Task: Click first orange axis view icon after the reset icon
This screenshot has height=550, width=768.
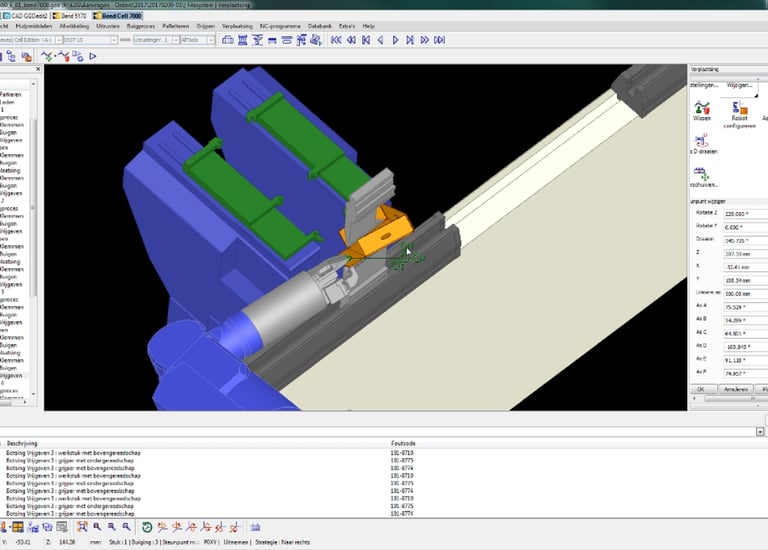Action: [x=162, y=527]
